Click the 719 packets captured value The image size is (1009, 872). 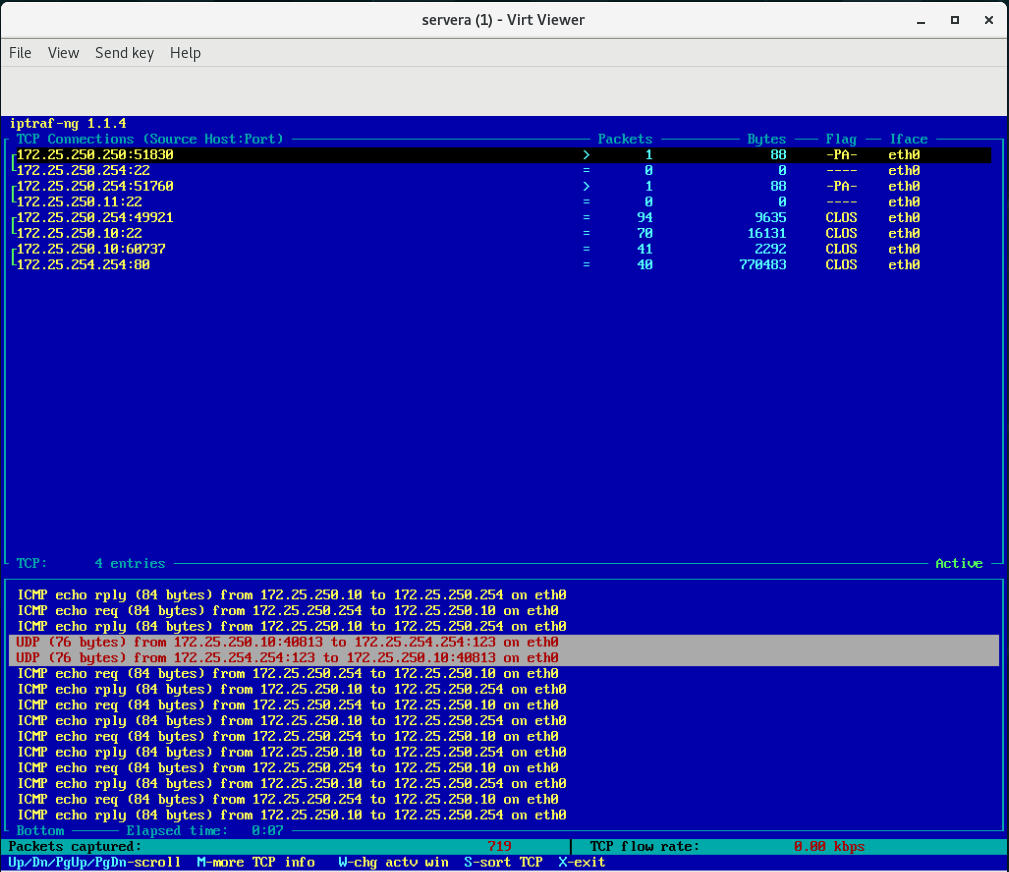tap(499, 847)
